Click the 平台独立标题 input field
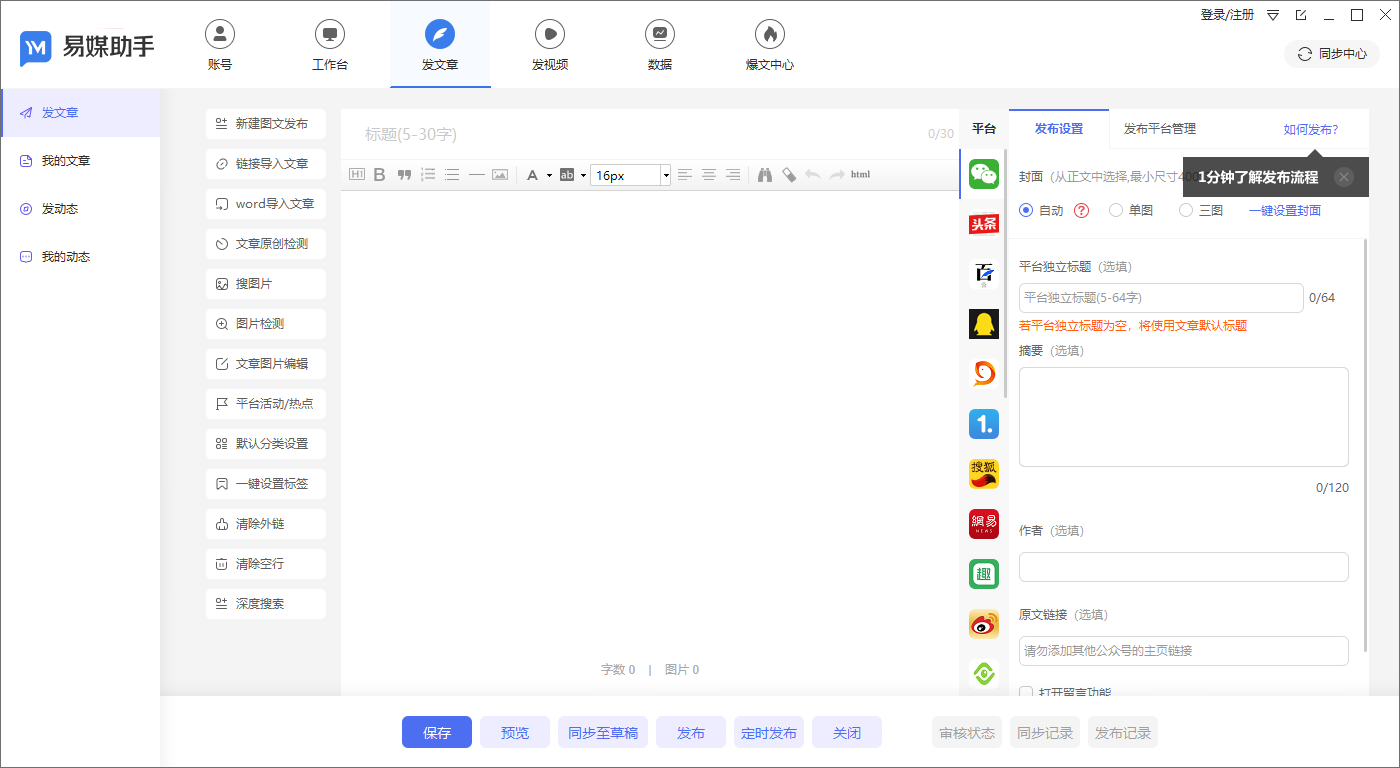This screenshot has width=1400, height=768. [x=1160, y=298]
